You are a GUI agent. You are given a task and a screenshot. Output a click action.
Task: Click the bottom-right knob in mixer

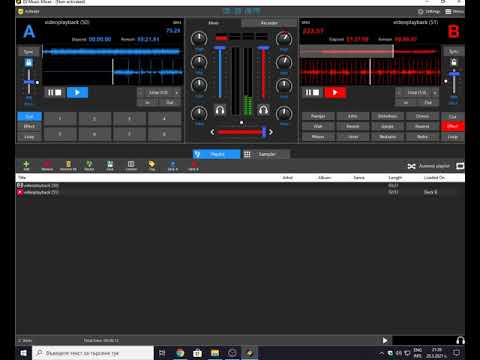(x=284, y=114)
